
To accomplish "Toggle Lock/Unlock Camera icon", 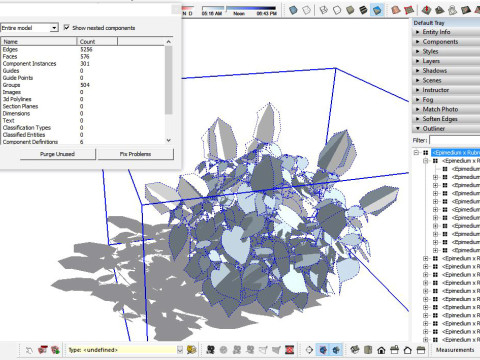I will [237, 350].
